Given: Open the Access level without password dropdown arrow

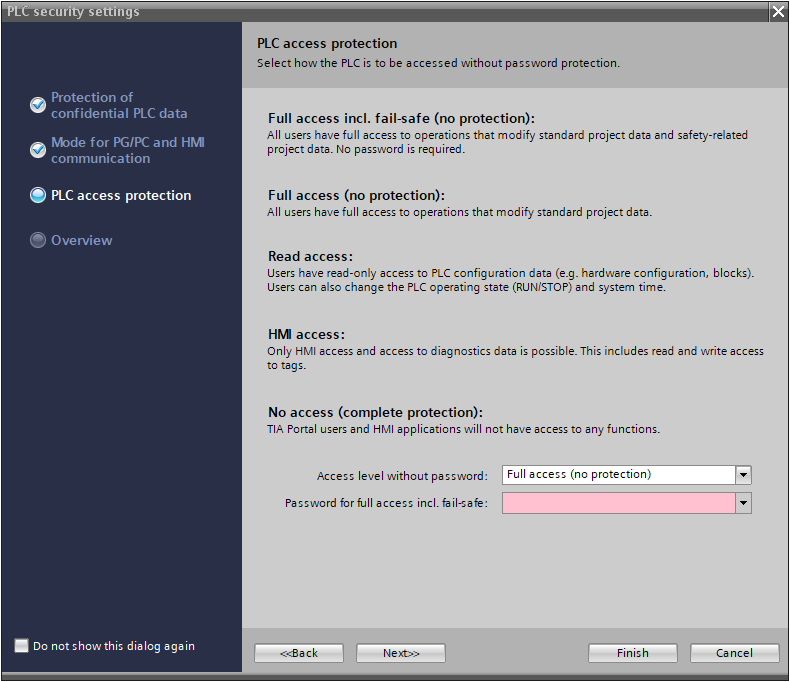Looking at the screenshot, I should (743, 474).
